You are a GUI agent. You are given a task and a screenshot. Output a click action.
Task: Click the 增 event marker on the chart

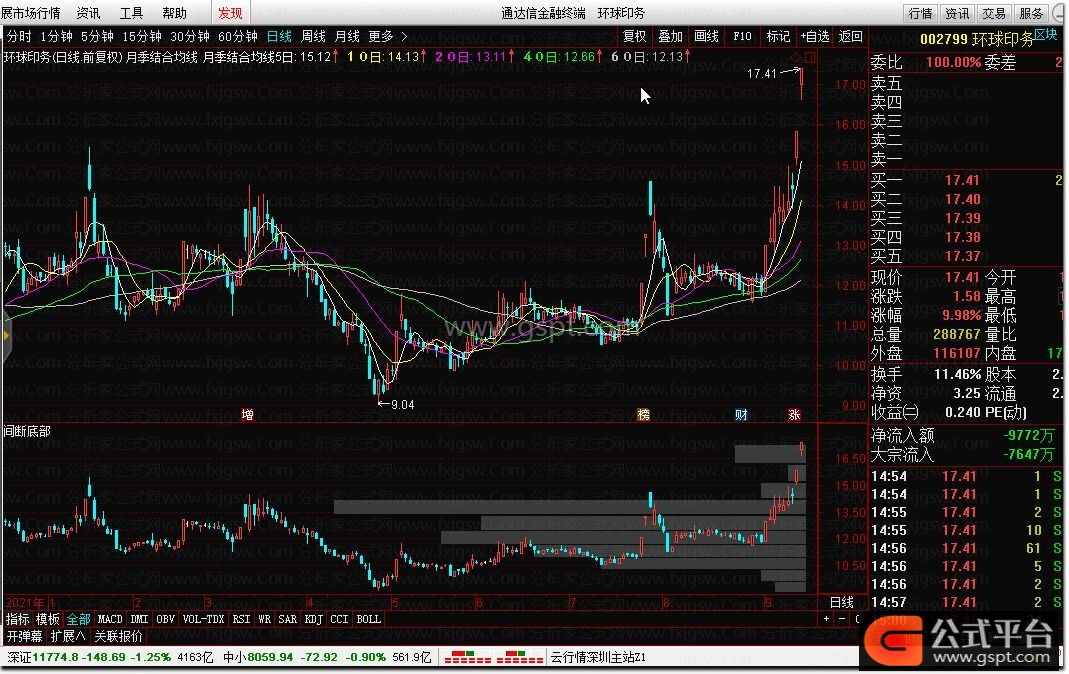247,414
